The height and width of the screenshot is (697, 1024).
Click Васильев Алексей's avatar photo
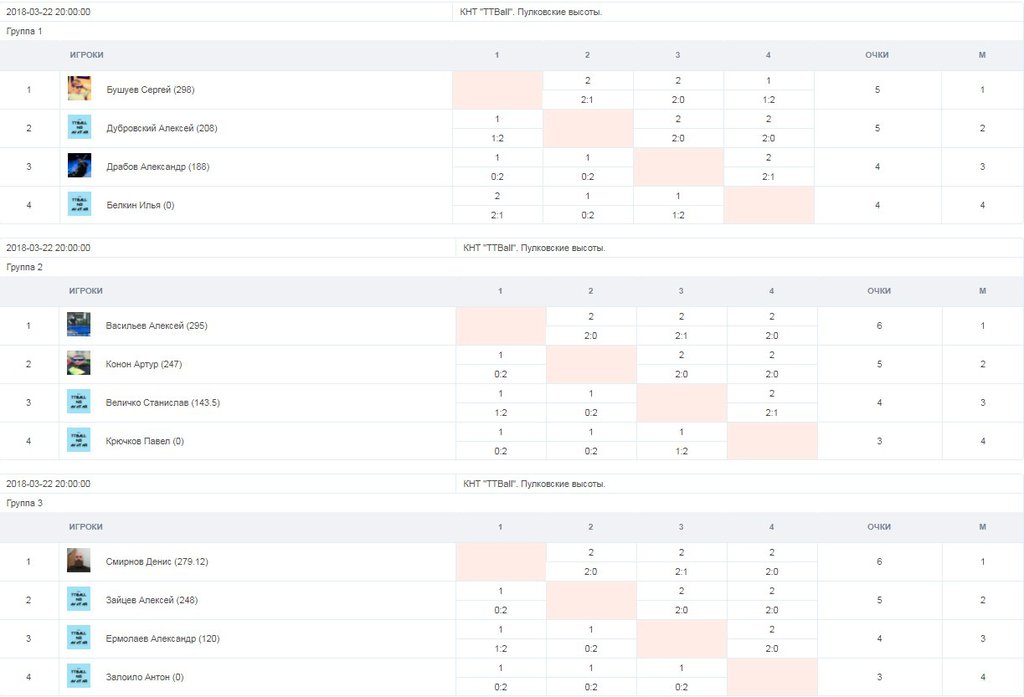click(x=79, y=325)
